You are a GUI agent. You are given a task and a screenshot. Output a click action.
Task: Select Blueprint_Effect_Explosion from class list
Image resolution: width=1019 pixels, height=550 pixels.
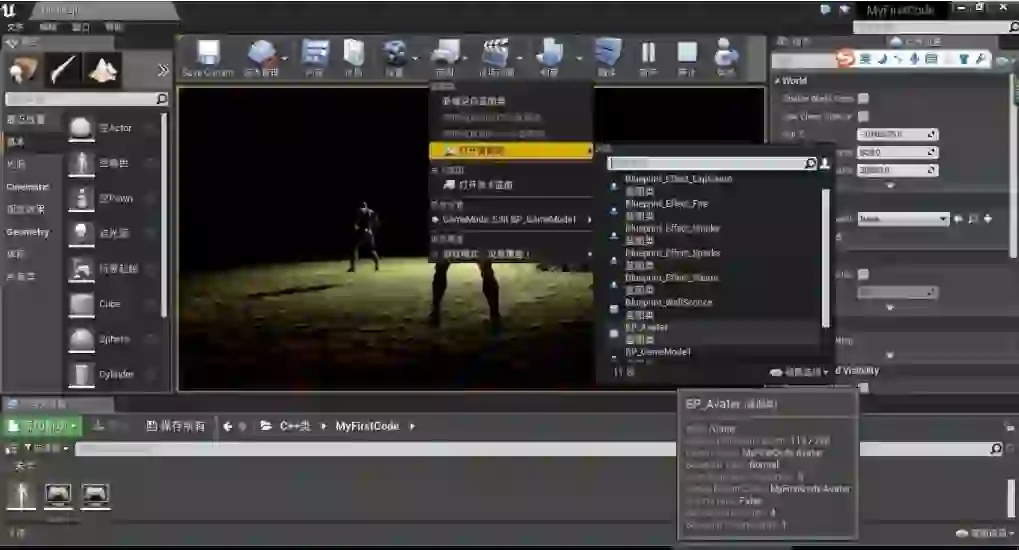tap(678, 179)
